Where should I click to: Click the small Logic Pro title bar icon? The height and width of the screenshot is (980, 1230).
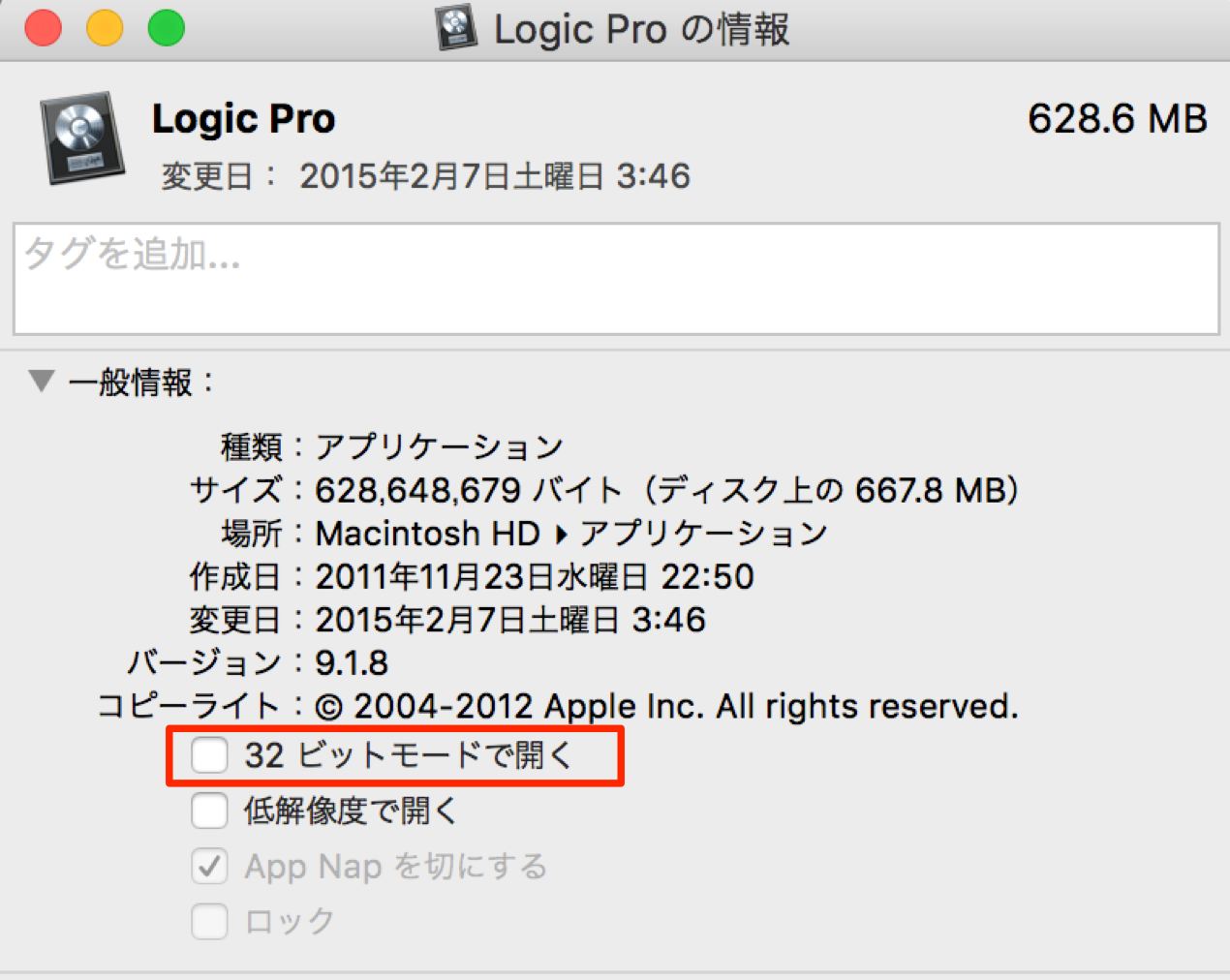coord(456,28)
